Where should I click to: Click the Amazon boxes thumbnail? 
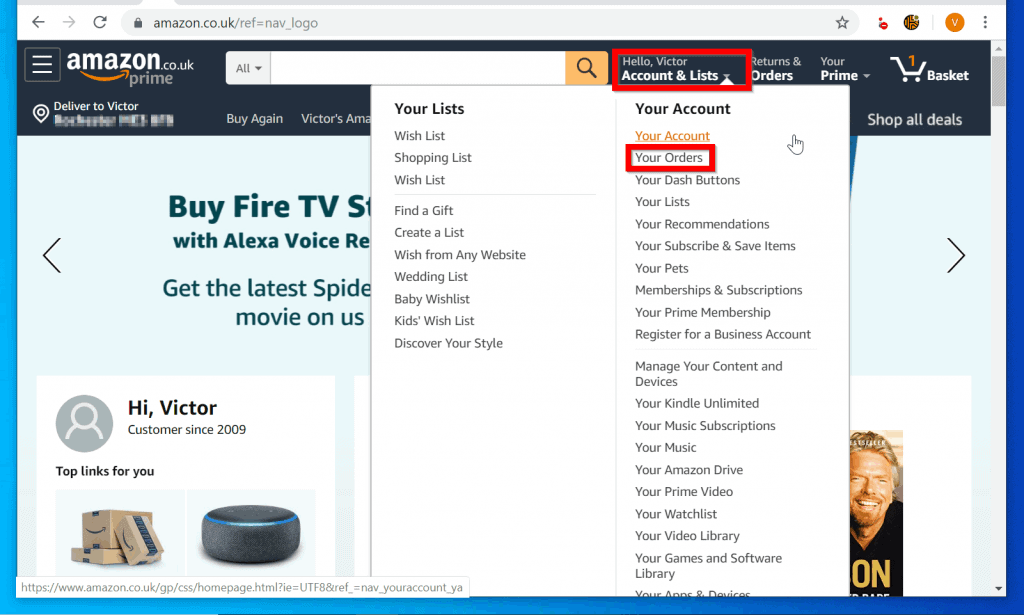tap(120, 534)
